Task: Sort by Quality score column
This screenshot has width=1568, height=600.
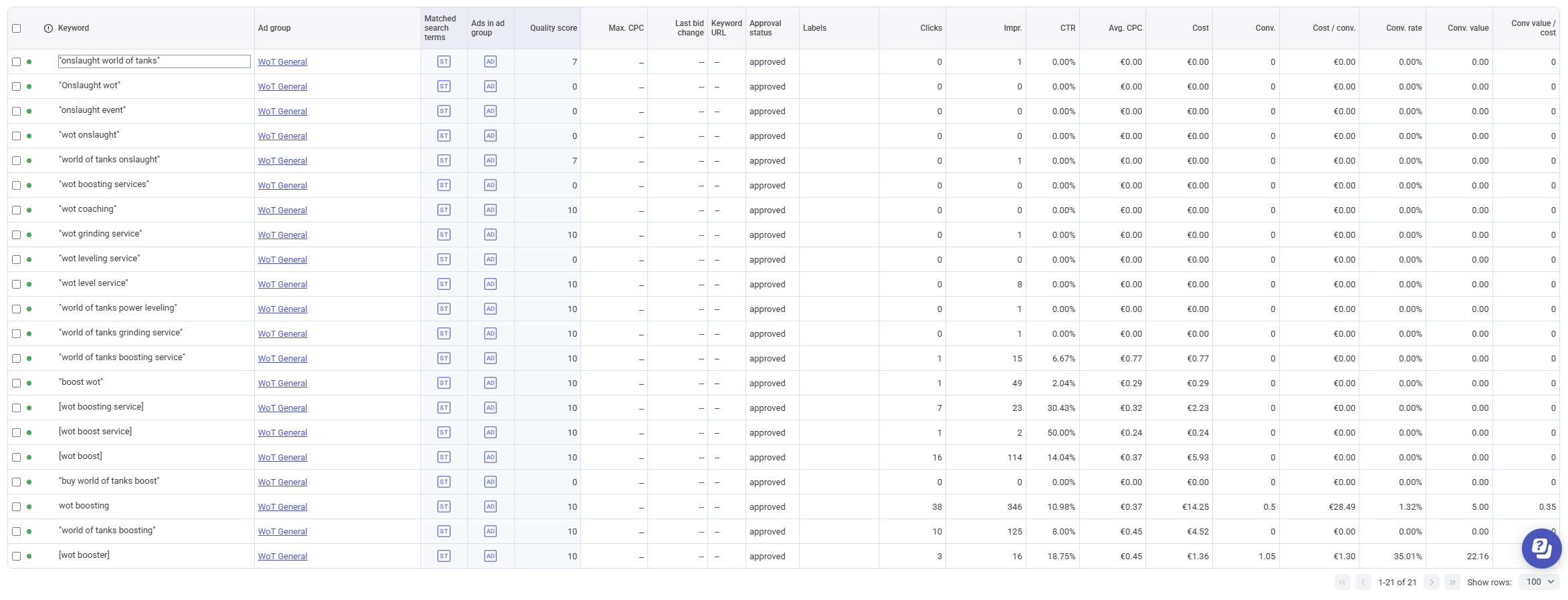Action: click(x=553, y=28)
